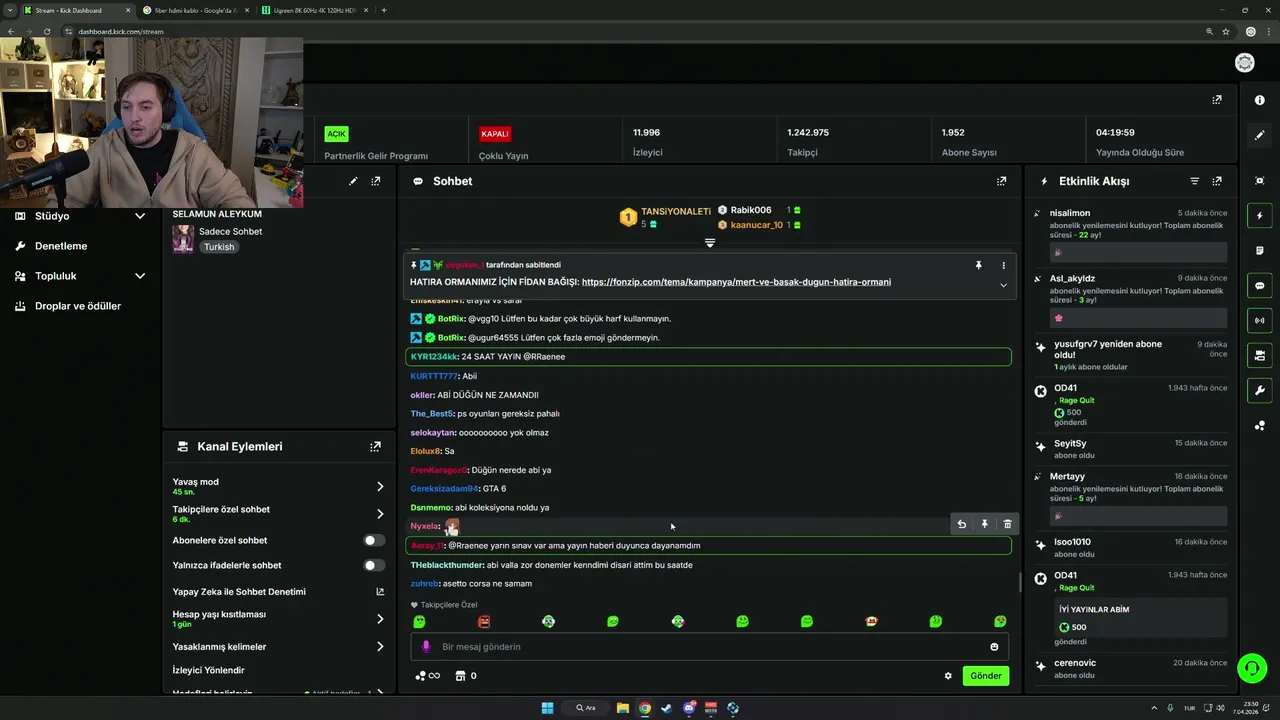
Task: Open chat settings gear icon
Action: pos(948,676)
